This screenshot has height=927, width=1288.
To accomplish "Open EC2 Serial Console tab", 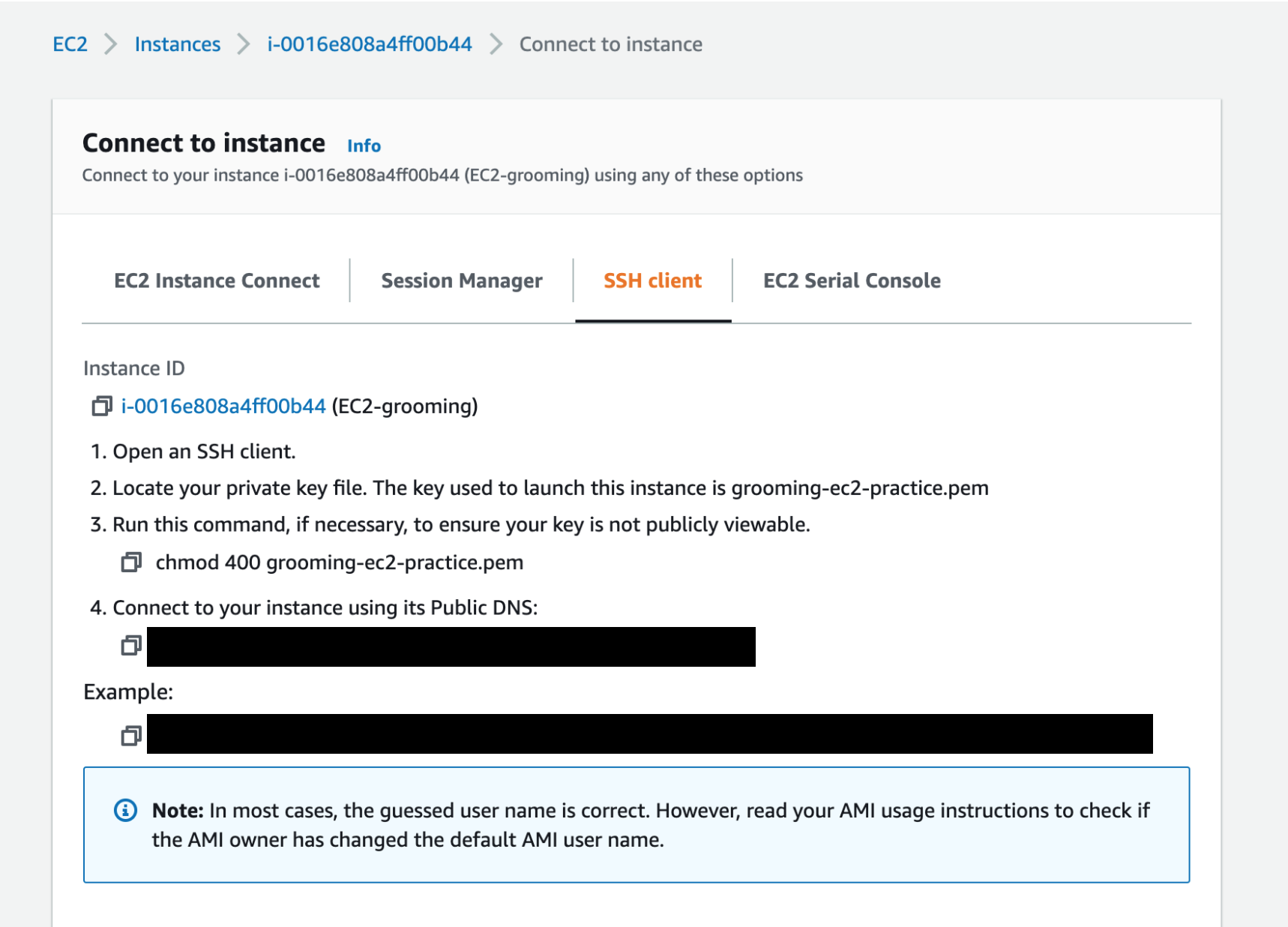I will pyautogui.click(x=852, y=280).
